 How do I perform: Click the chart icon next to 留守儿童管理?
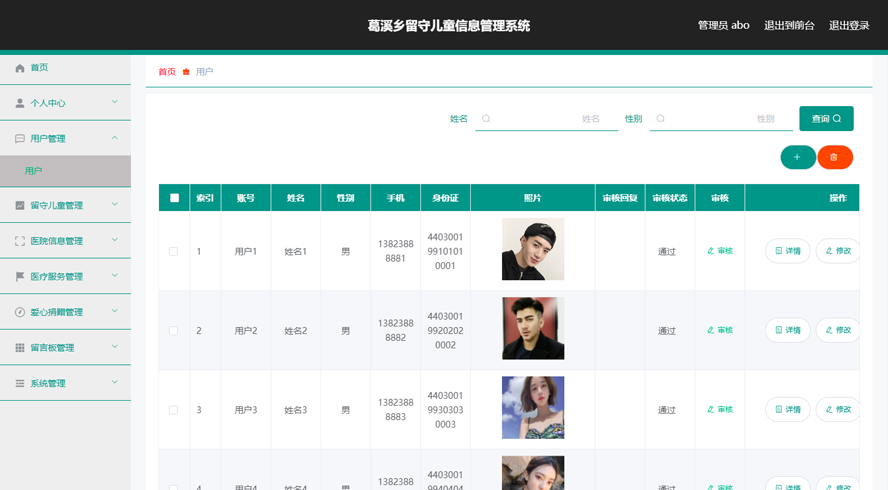tap(20, 205)
